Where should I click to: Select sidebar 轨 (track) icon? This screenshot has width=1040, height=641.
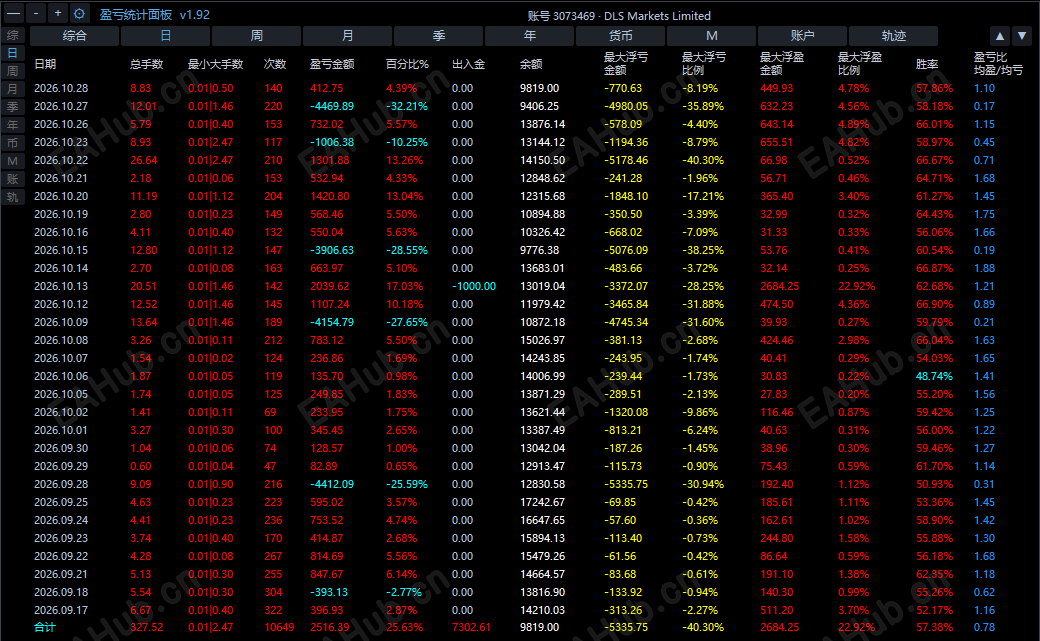[13, 197]
